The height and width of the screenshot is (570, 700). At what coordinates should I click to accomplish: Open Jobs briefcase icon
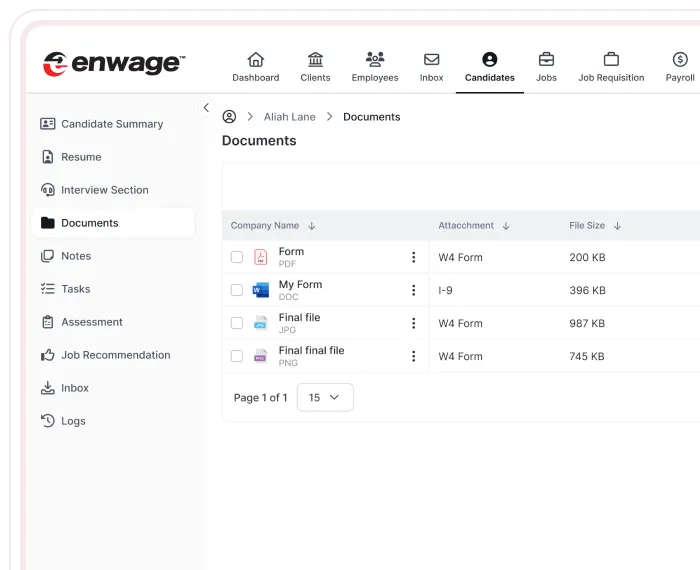pos(546,60)
